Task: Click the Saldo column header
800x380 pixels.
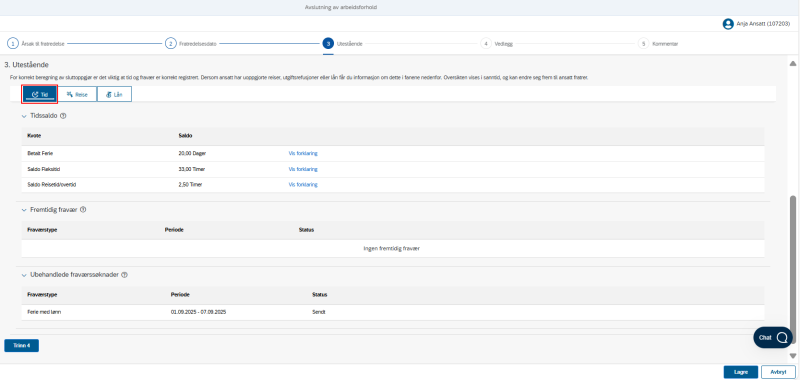Action: pyautogui.click(x=185, y=136)
